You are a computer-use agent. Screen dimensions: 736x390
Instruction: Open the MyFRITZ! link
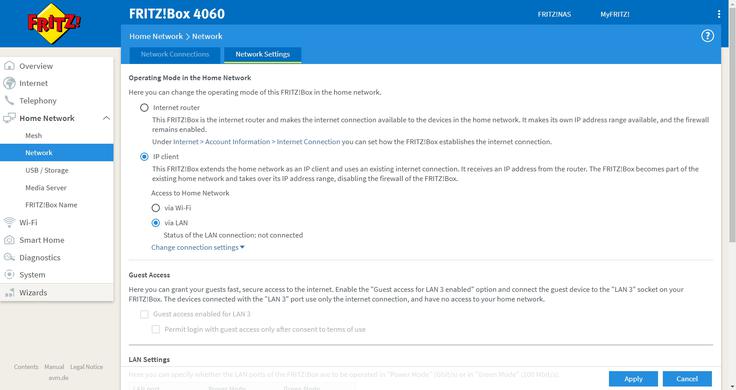pyautogui.click(x=614, y=15)
